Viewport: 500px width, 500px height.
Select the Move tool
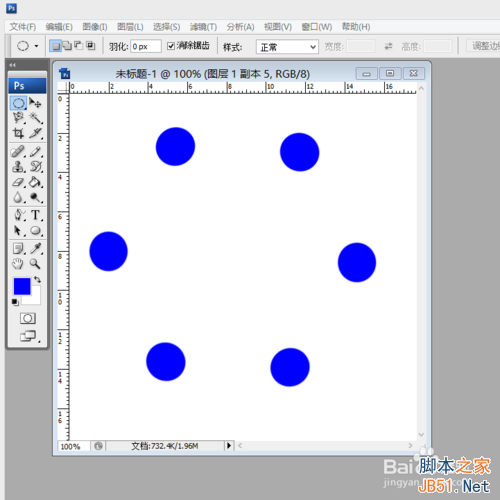[35, 103]
